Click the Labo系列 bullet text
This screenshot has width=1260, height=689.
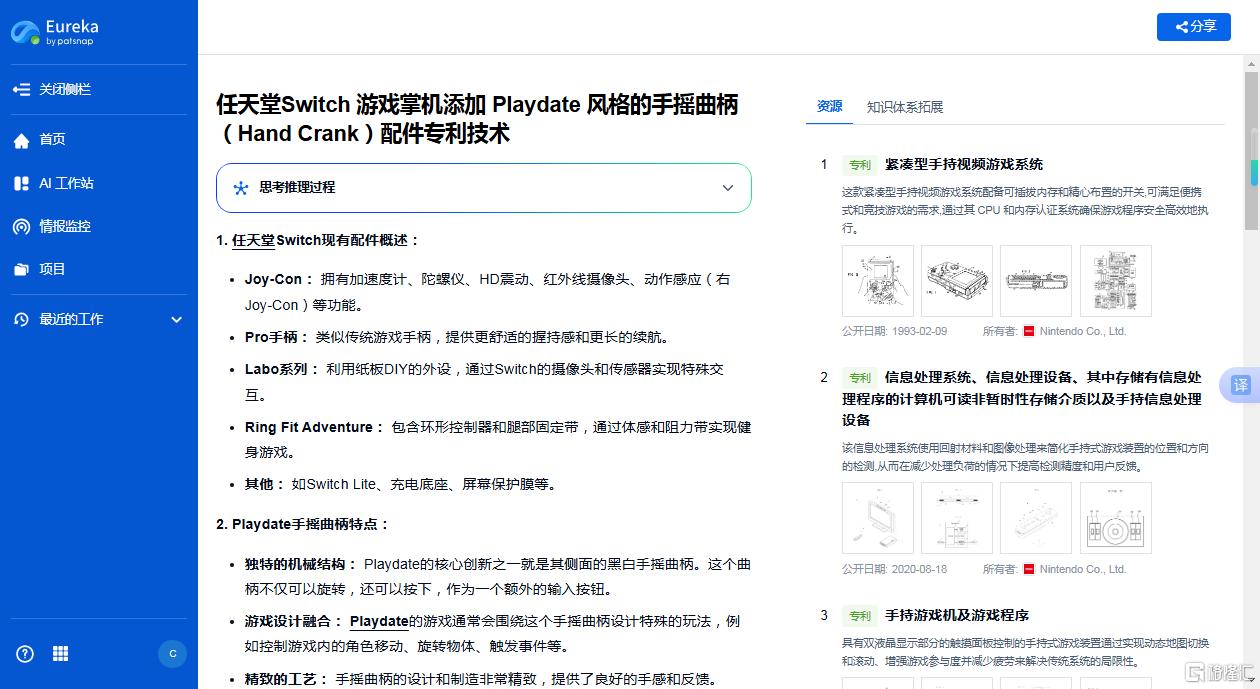pyautogui.click(x=485, y=382)
